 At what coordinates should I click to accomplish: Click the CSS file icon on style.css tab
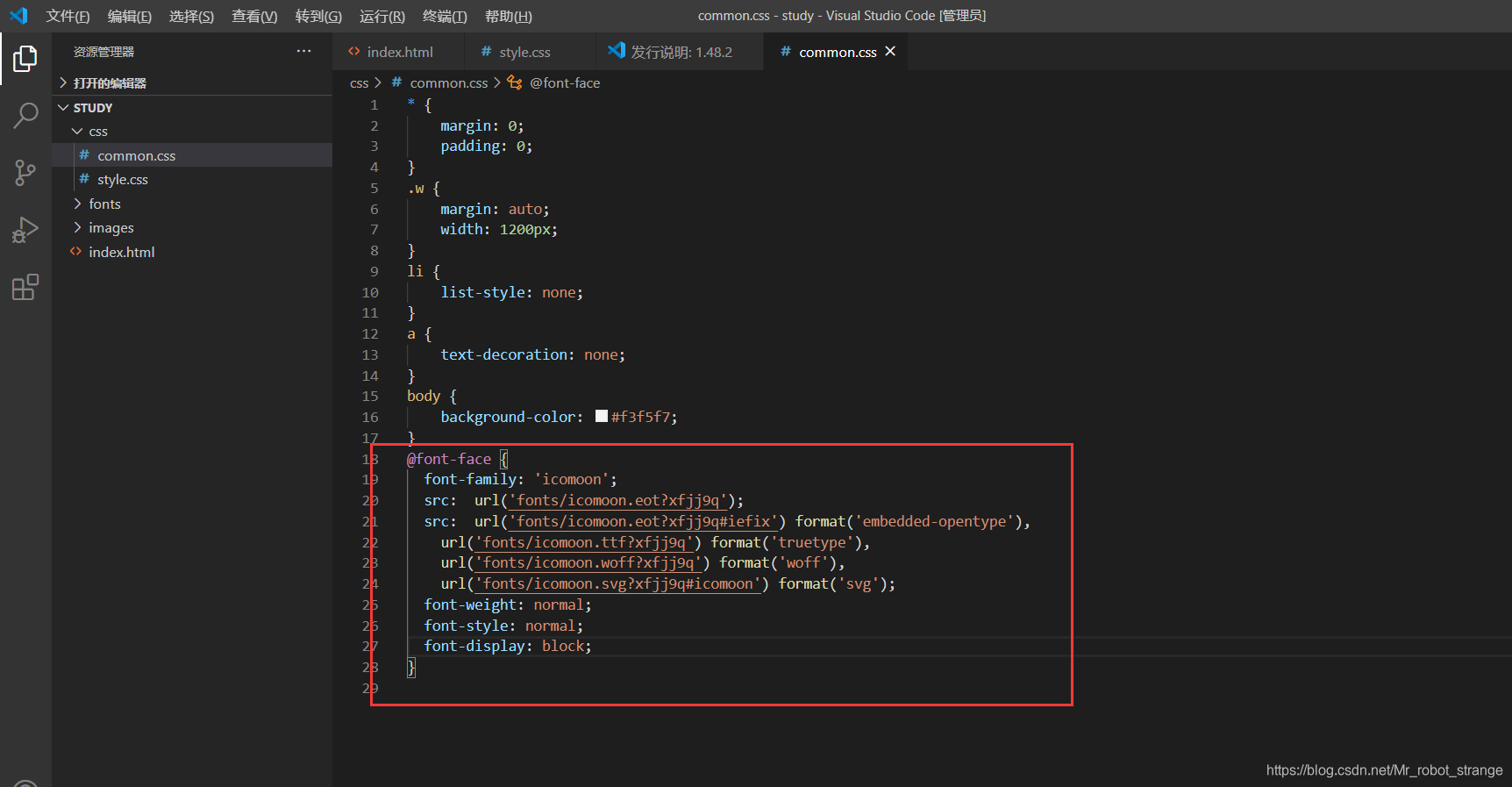pyautogui.click(x=486, y=52)
